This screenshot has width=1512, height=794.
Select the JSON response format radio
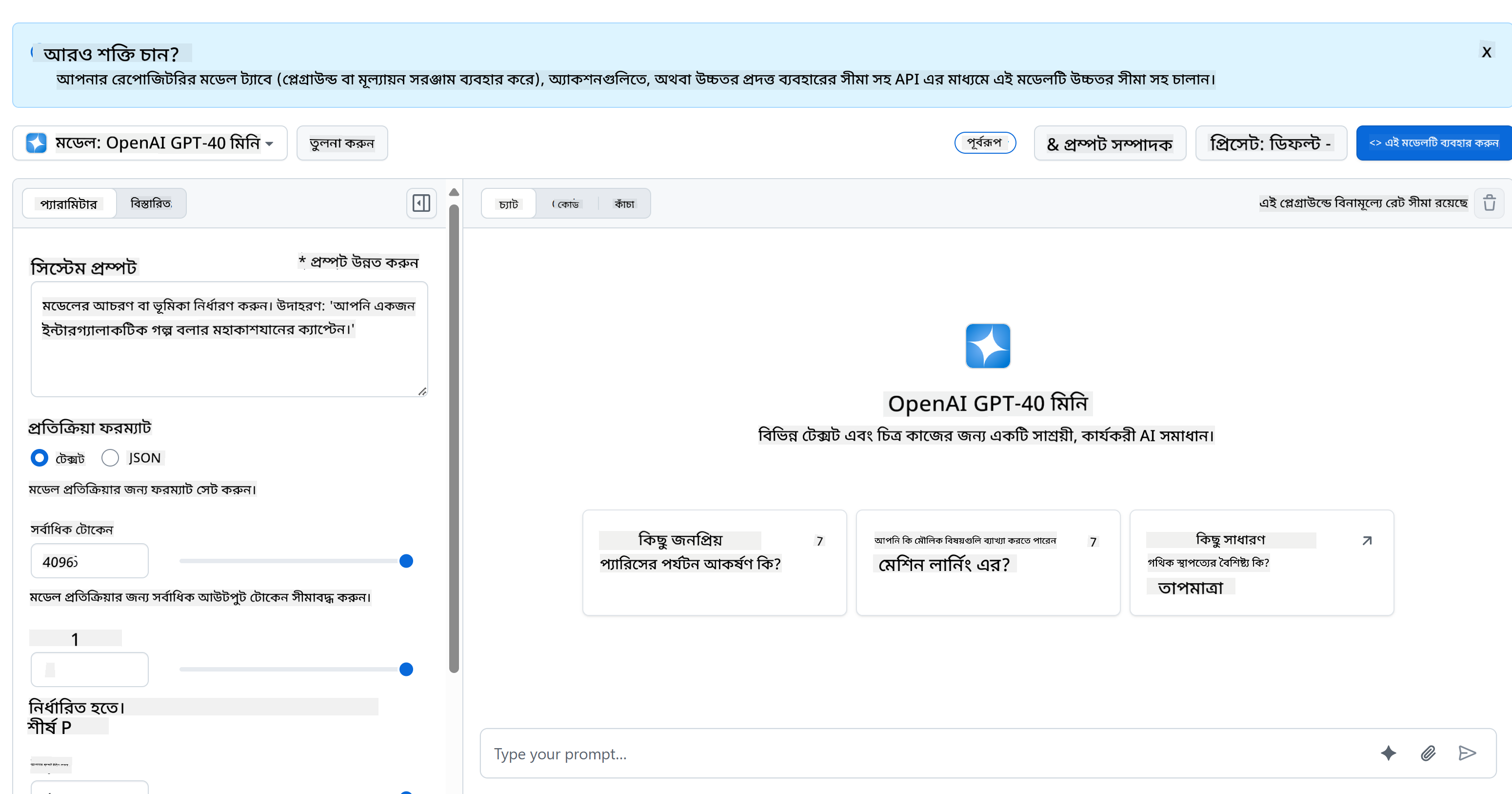click(x=110, y=457)
